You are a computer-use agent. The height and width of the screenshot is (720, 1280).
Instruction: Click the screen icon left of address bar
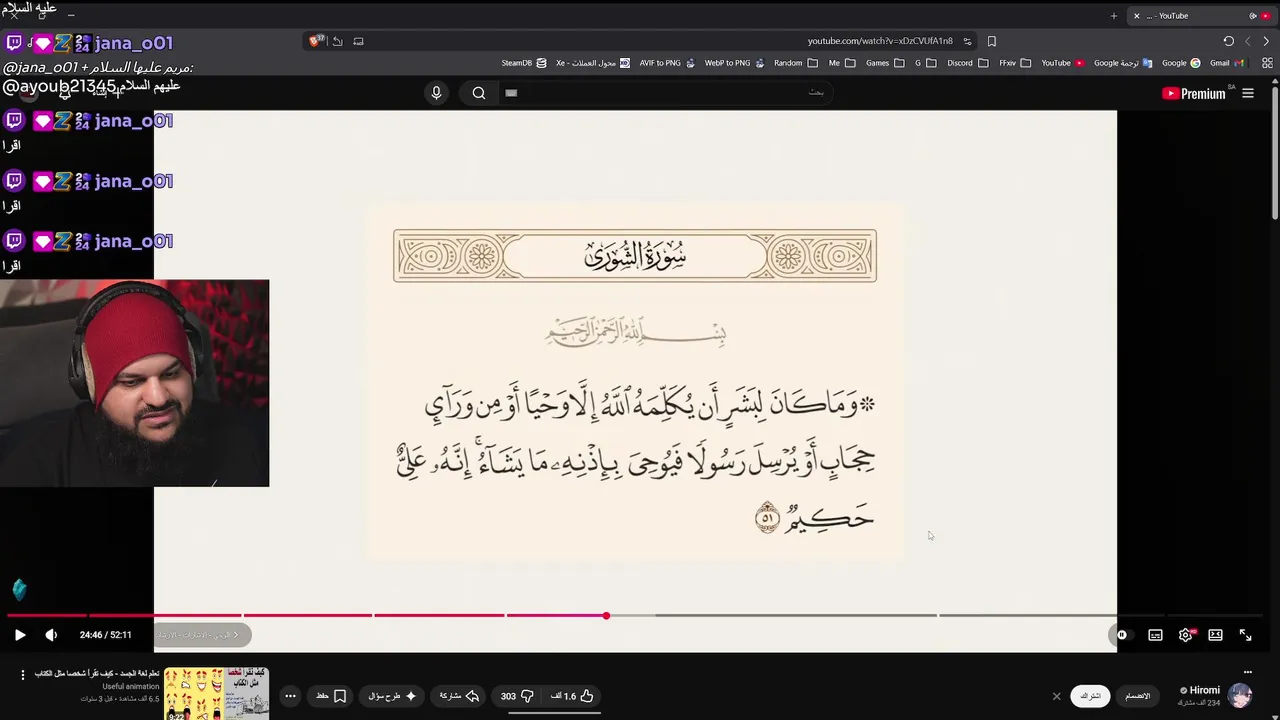pos(358,41)
